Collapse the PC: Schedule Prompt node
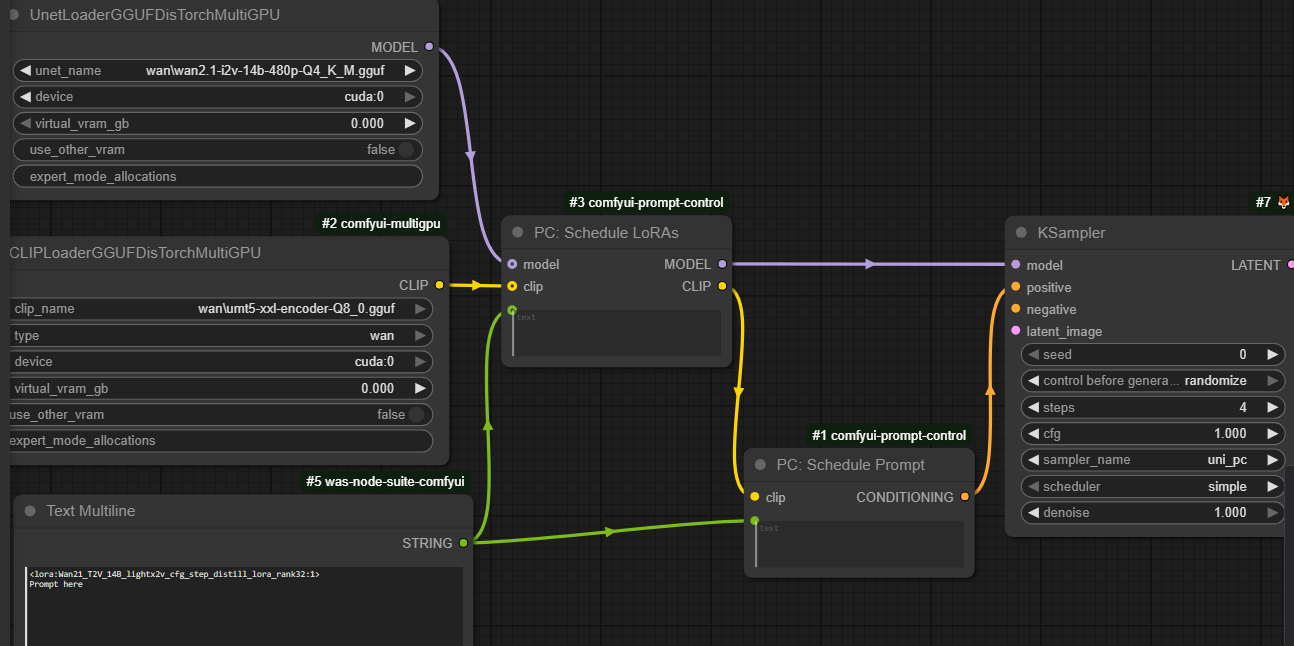Screen dimensions: 1294x646 pyautogui.click(x=761, y=465)
